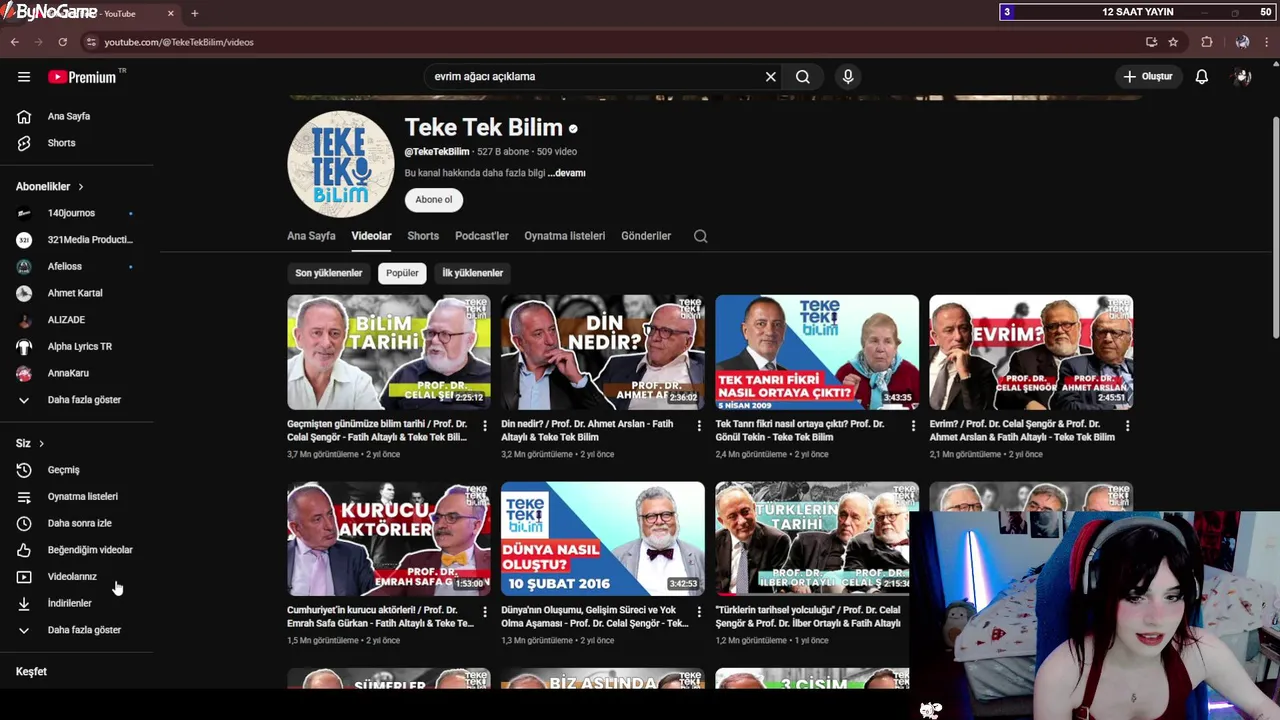Screen dimensions: 1280x720
Task: Filter by Son yüklenenler chip
Action: [328, 273]
